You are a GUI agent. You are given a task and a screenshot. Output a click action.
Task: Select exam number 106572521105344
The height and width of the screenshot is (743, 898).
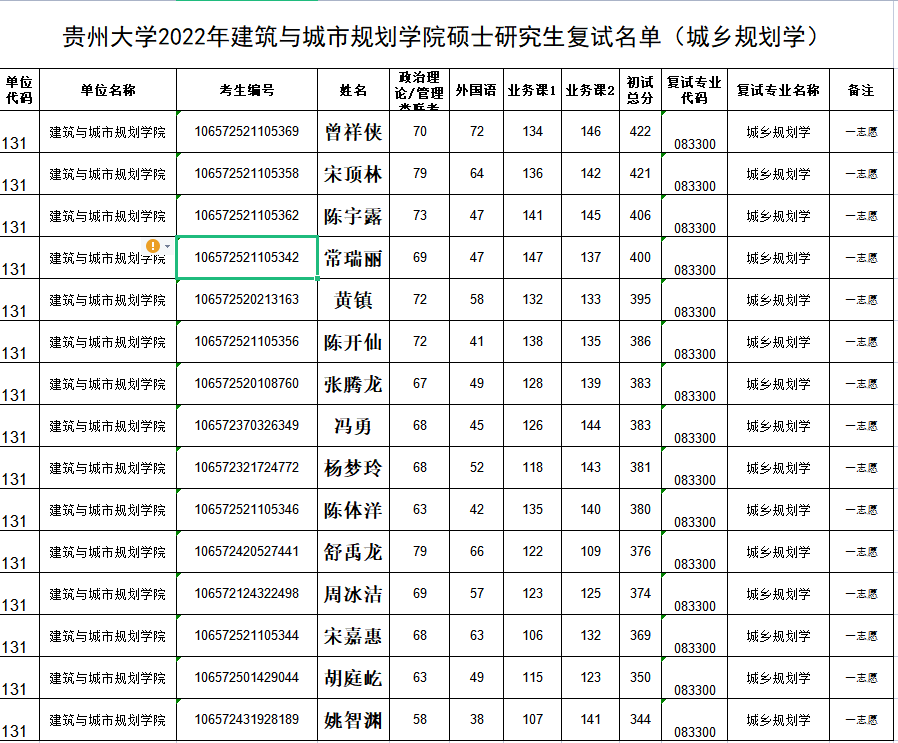pos(247,636)
